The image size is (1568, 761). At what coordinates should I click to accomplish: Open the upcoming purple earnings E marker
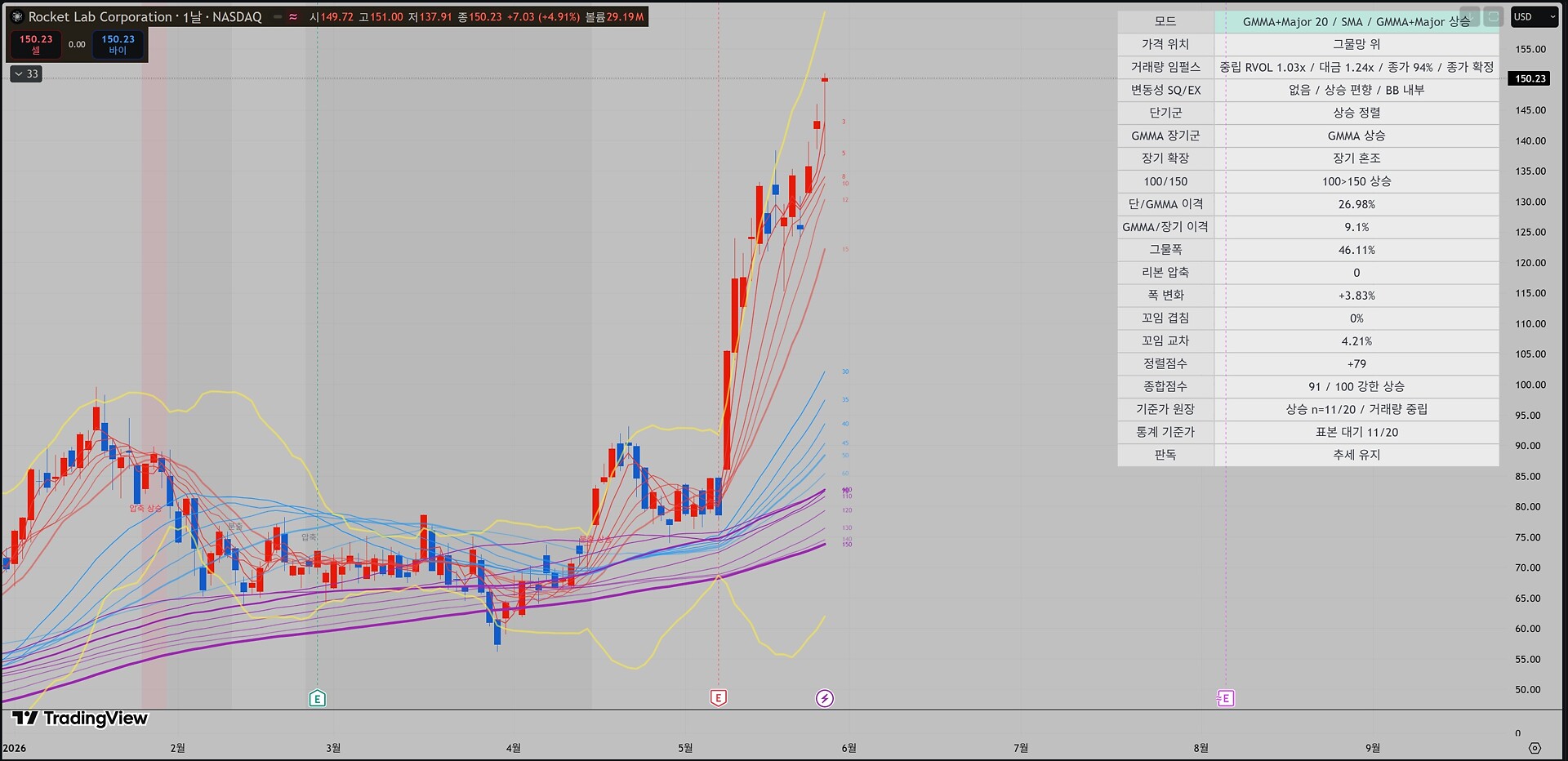tap(1225, 698)
